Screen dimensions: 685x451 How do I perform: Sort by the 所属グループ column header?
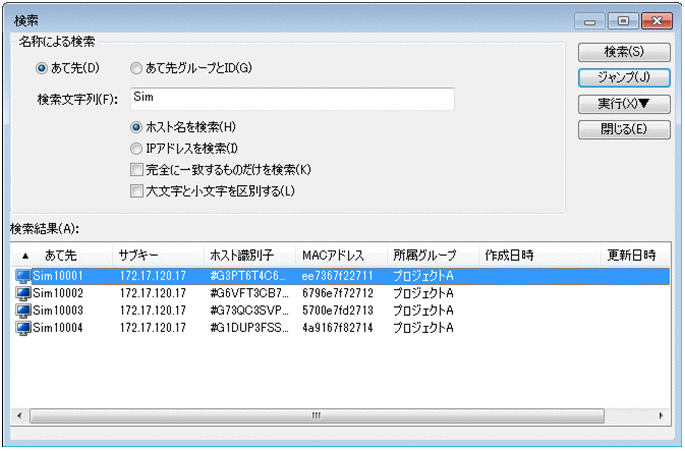point(432,255)
